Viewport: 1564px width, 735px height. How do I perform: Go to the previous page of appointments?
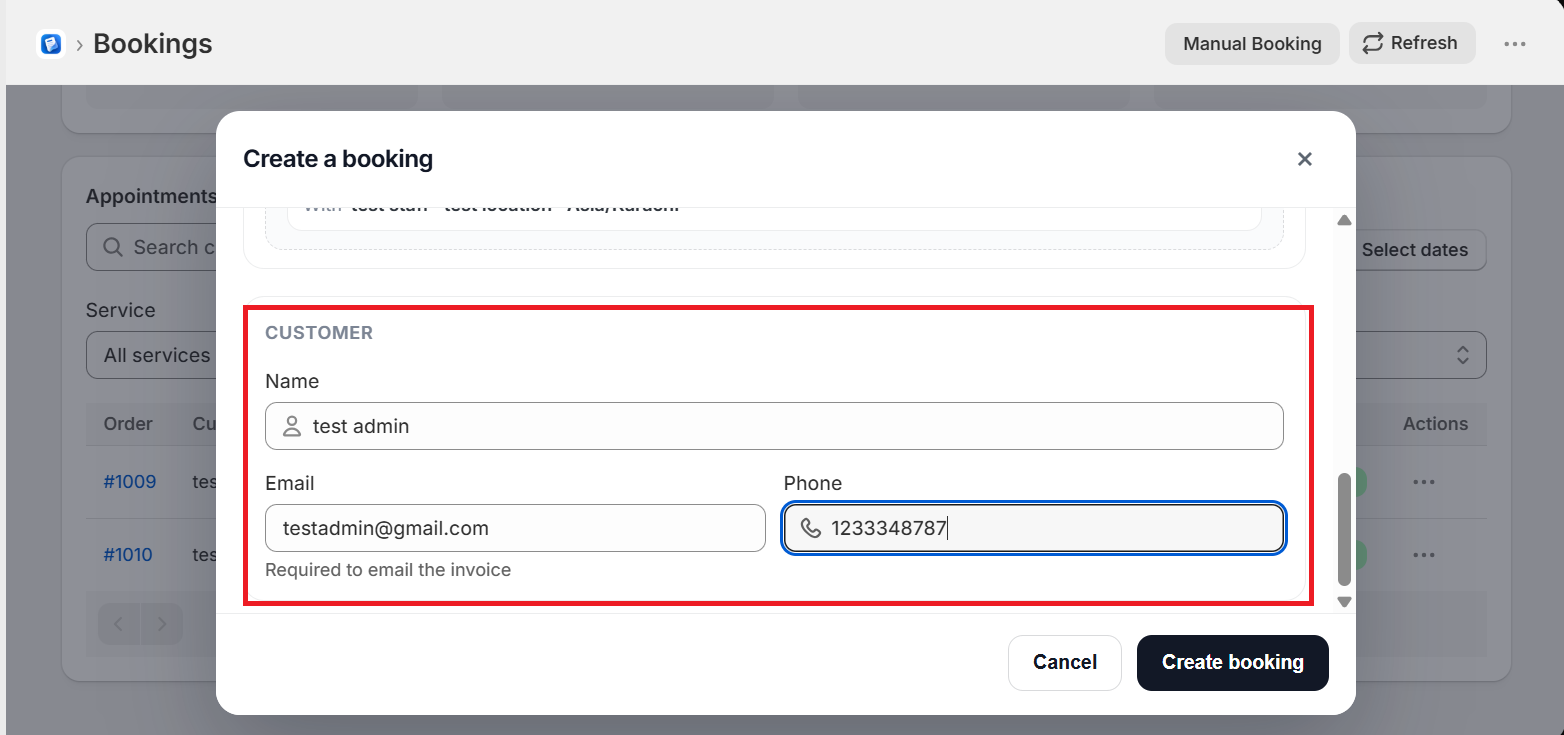click(x=119, y=625)
